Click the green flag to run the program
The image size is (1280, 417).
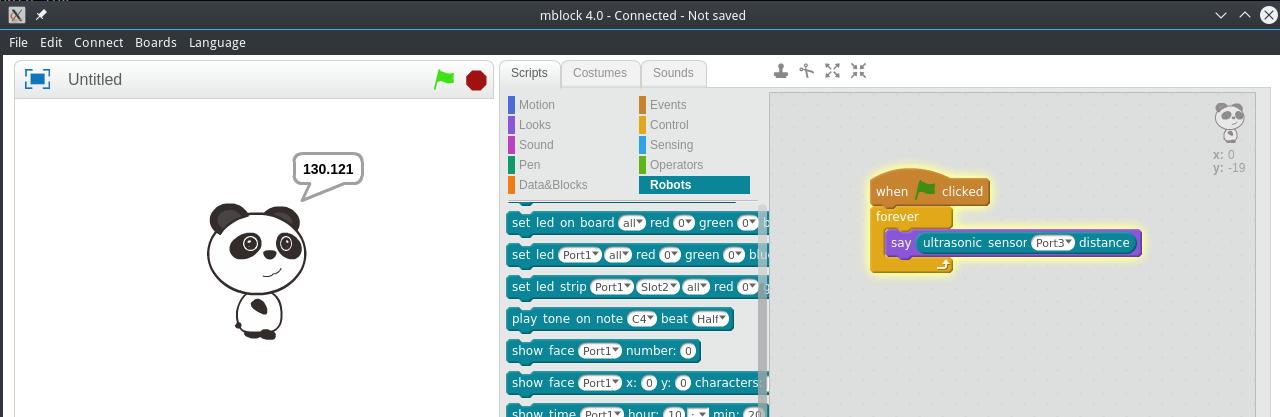(444, 80)
